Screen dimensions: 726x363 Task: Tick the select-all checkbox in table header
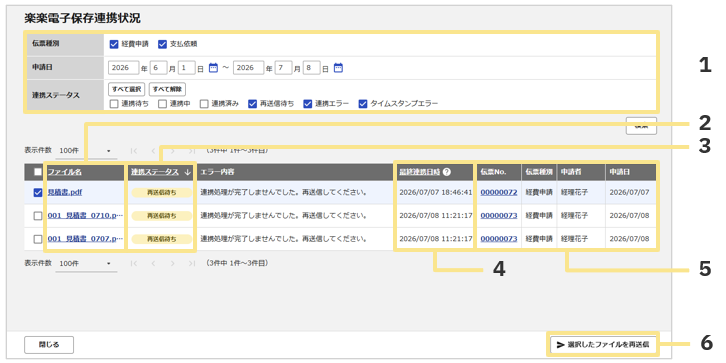[x=38, y=172]
